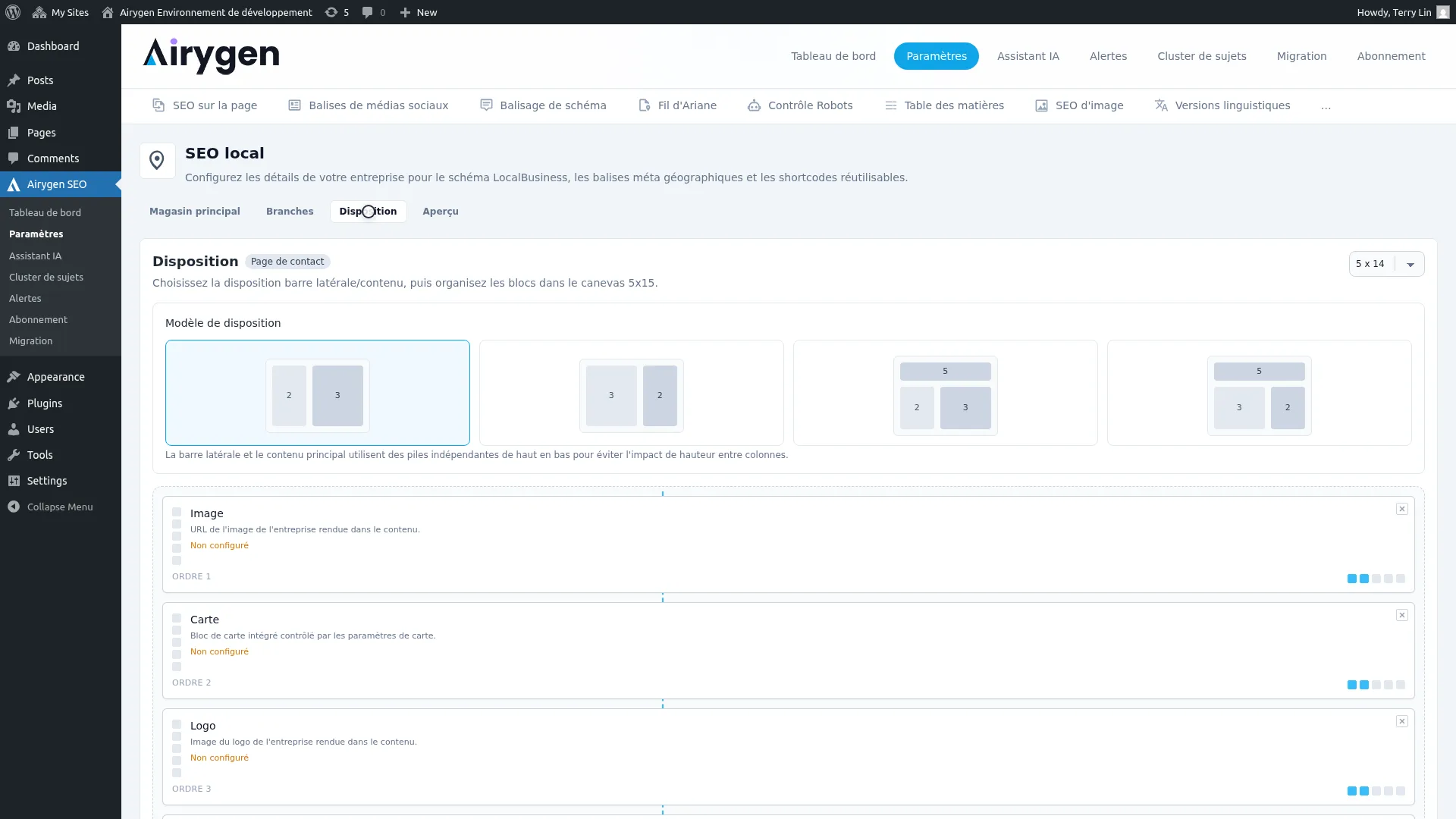Click the Page de contact badge
Image resolution: width=1456 pixels, height=819 pixels.
pos(287,262)
